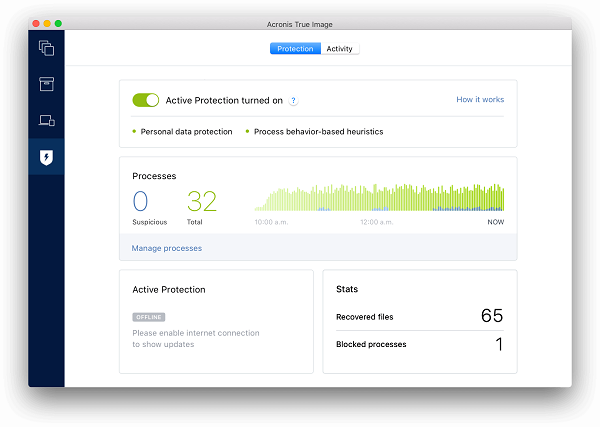
Task: Open the Backup section in the sidebar
Action: point(46,48)
